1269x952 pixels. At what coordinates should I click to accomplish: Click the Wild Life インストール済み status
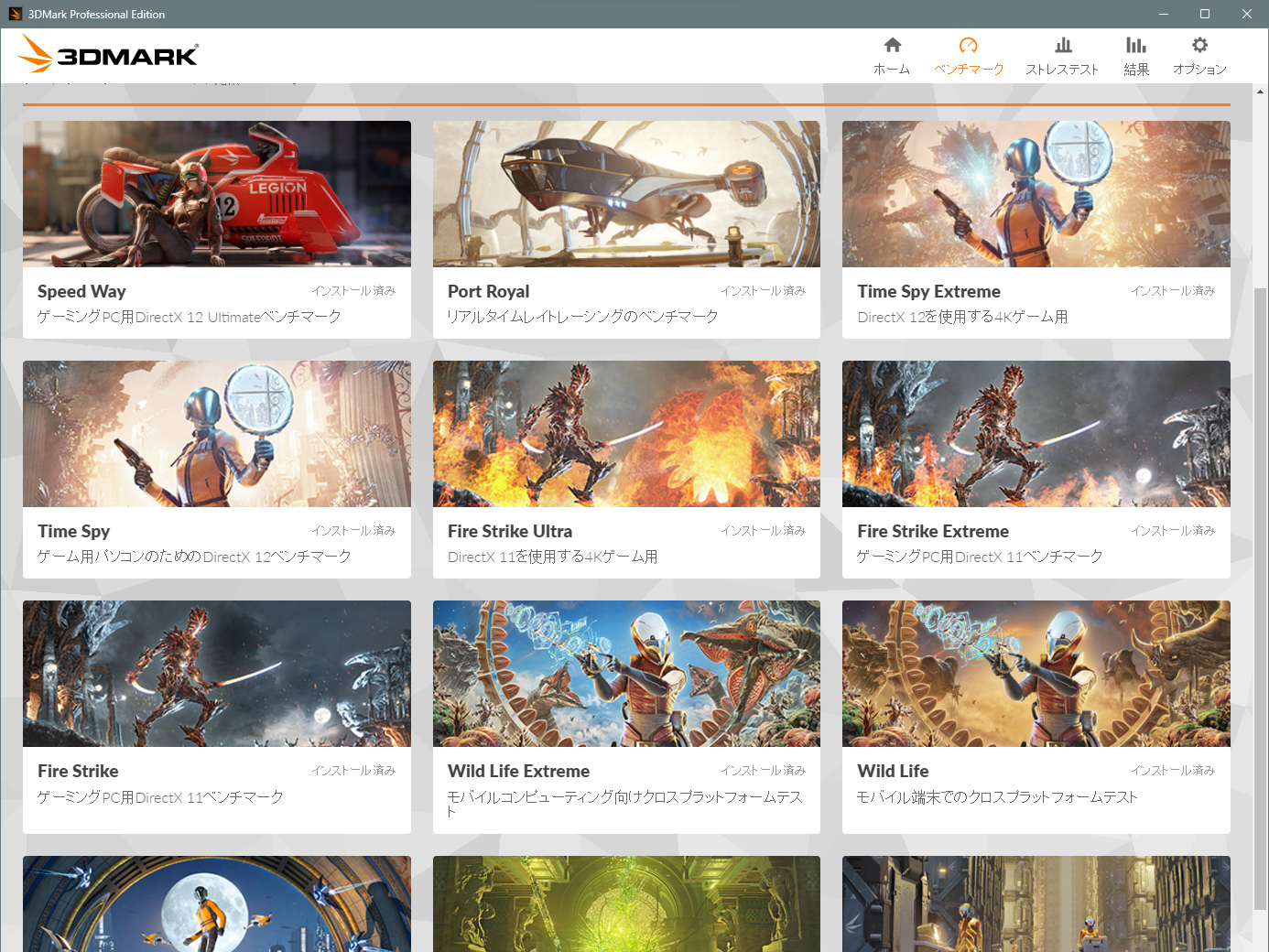tap(1173, 771)
